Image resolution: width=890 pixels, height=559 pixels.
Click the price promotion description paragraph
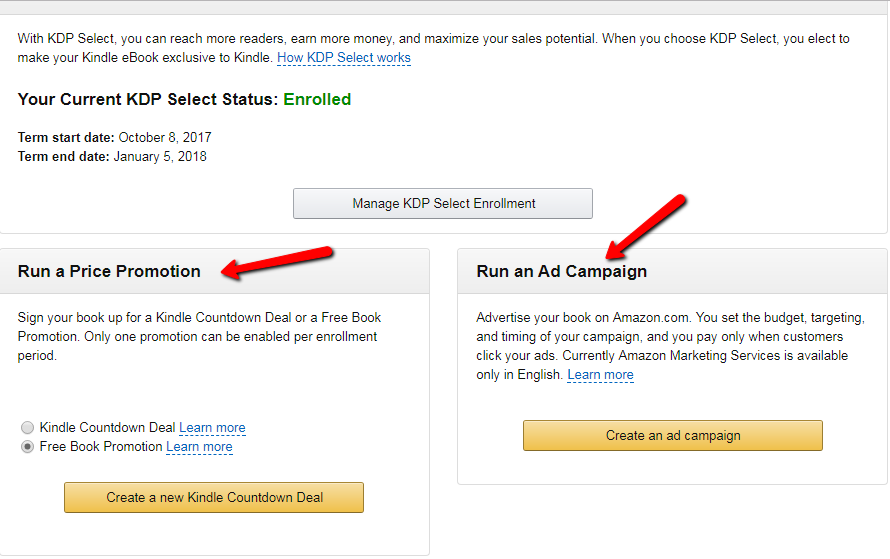pyautogui.click(x=199, y=336)
